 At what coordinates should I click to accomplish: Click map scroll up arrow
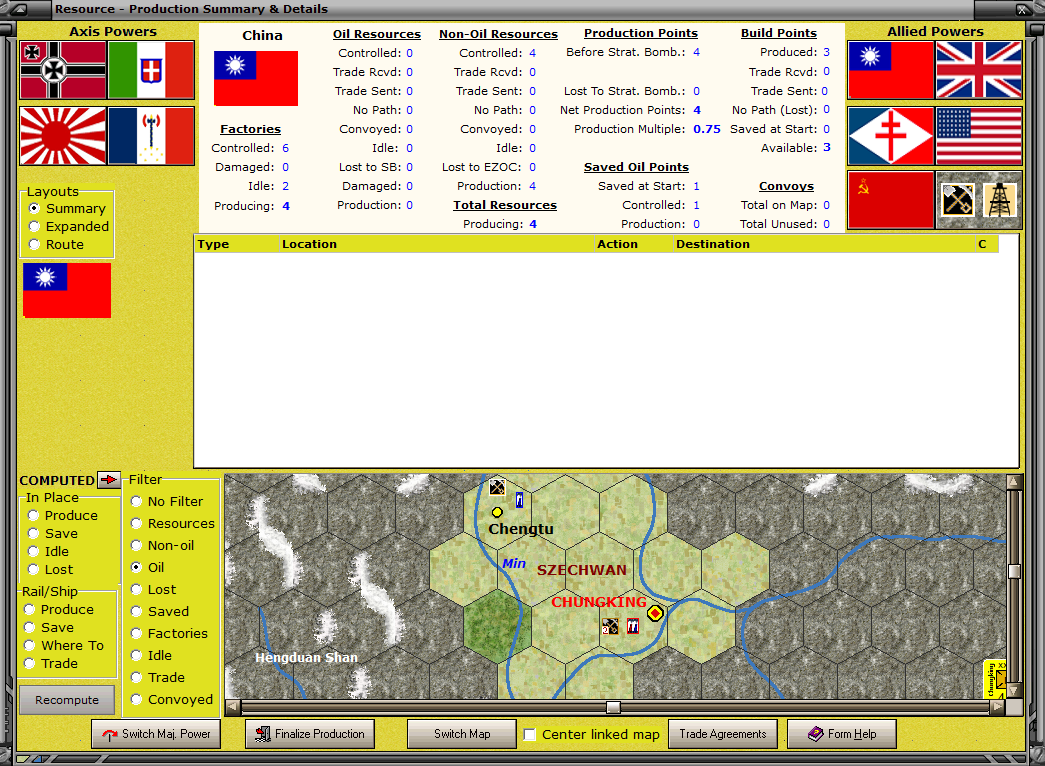pyautogui.click(x=1014, y=481)
